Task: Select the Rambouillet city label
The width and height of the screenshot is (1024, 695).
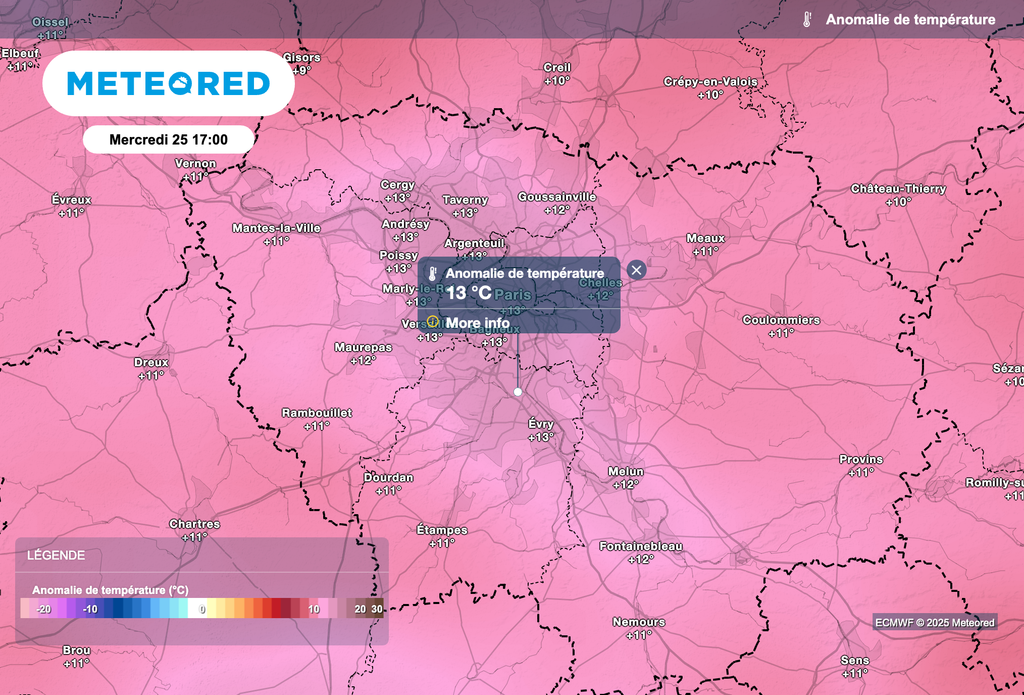Action: pyautogui.click(x=316, y=412)
